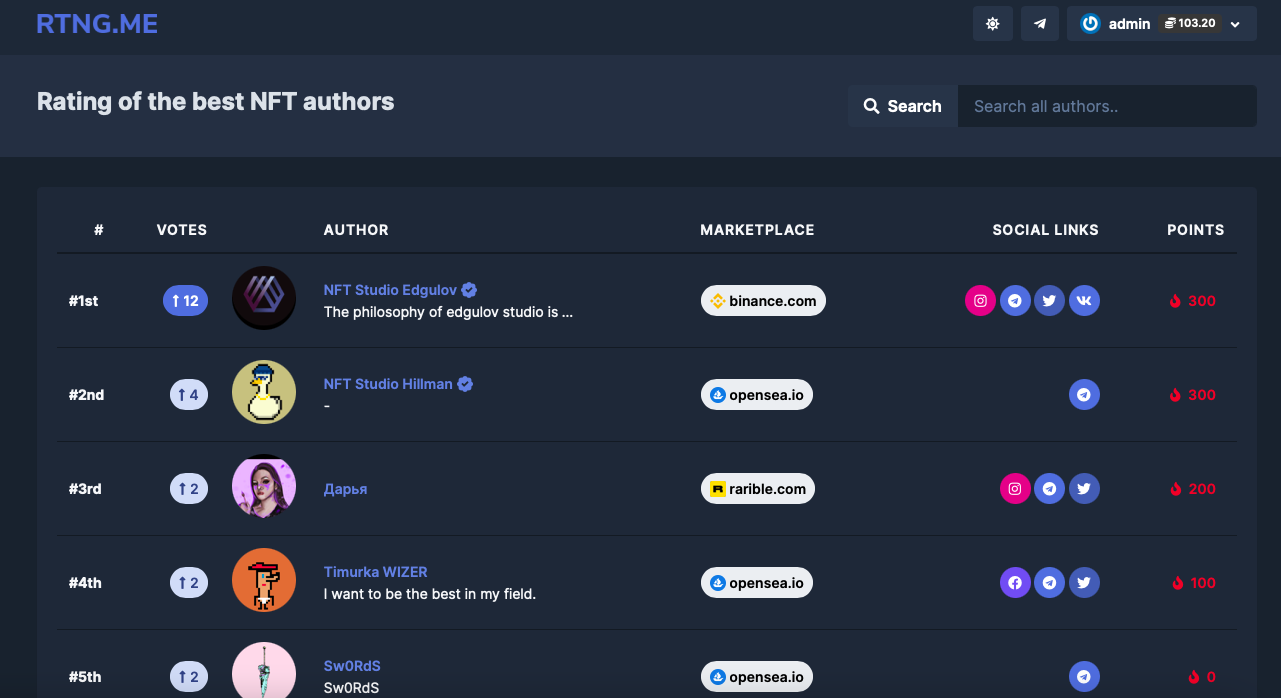Open the binance.com marketplace badge
This screenshot has width=1281, height=698.
(763, 301)
